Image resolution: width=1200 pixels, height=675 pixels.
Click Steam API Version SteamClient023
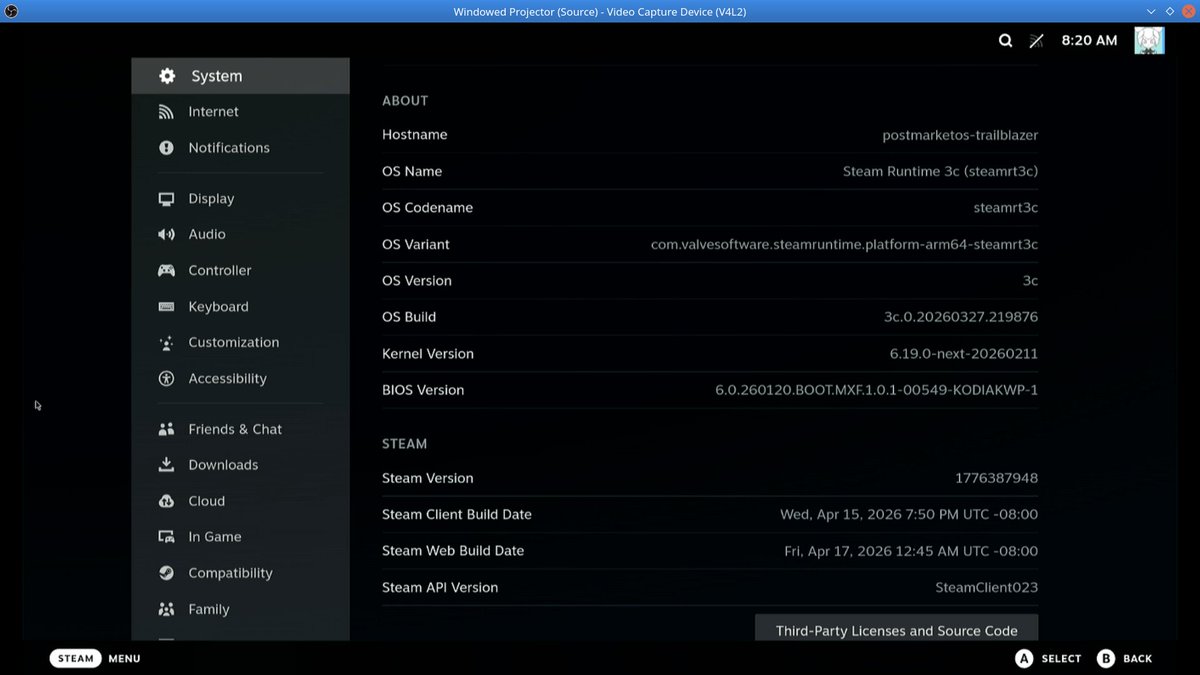tap(986, 588)
